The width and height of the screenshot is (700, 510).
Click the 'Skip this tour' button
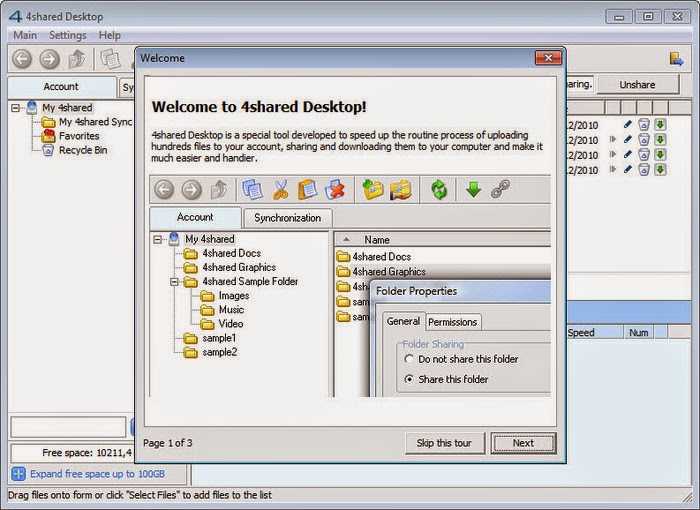(x=444, y=443)
